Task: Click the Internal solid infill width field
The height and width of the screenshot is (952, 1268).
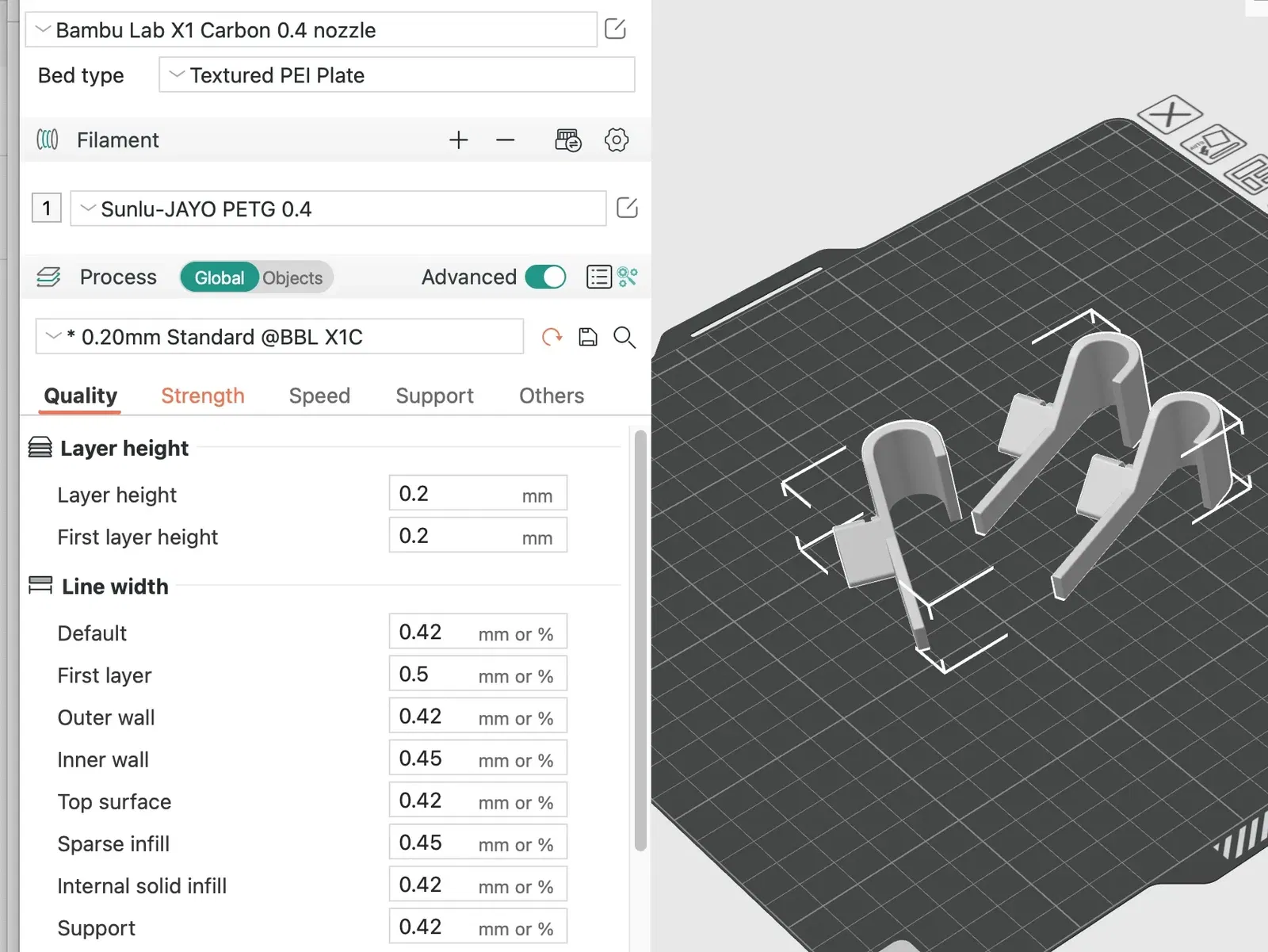Action: pos(478,884)
